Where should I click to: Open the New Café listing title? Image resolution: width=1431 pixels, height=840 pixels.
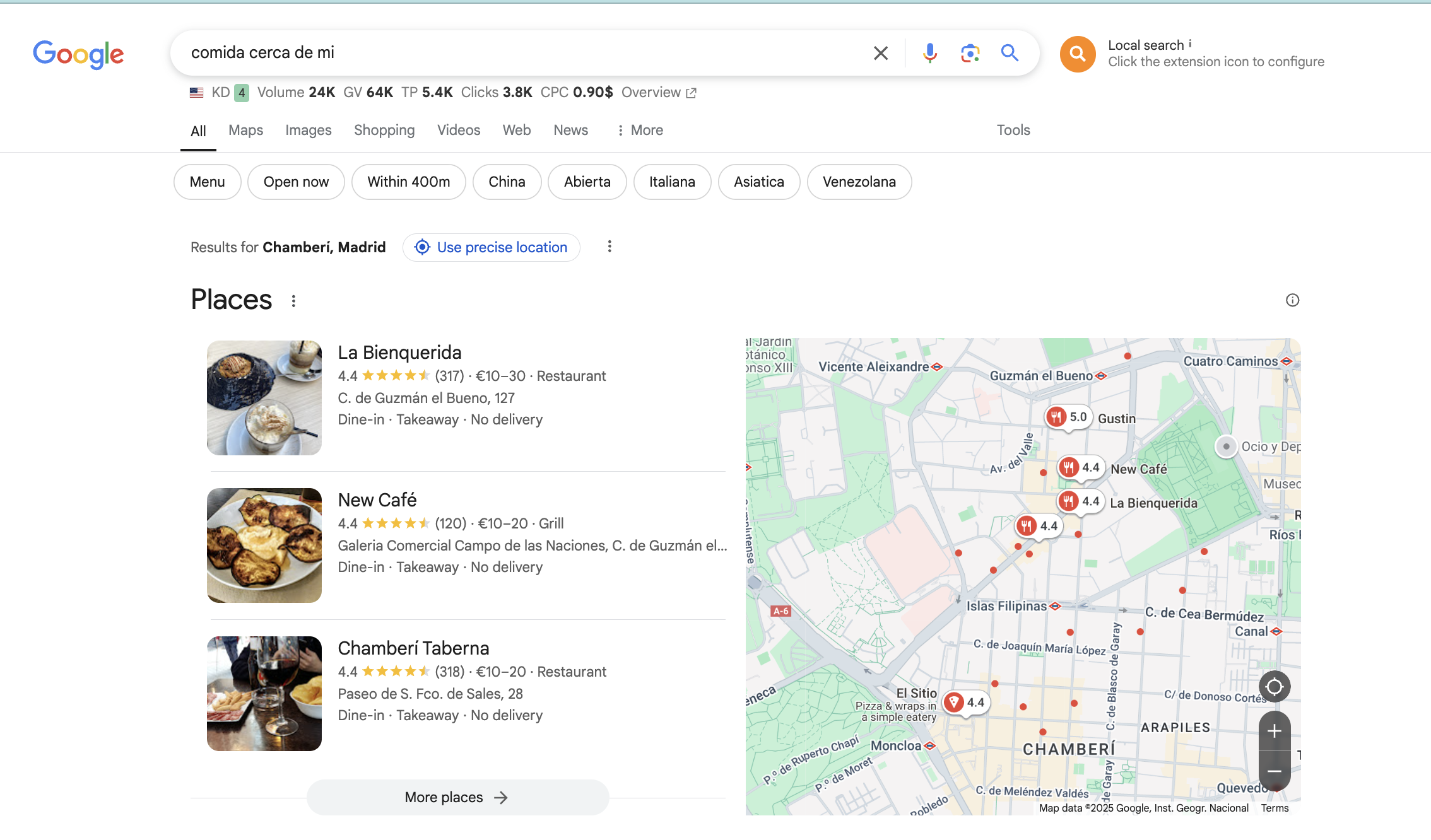[377, 499]
